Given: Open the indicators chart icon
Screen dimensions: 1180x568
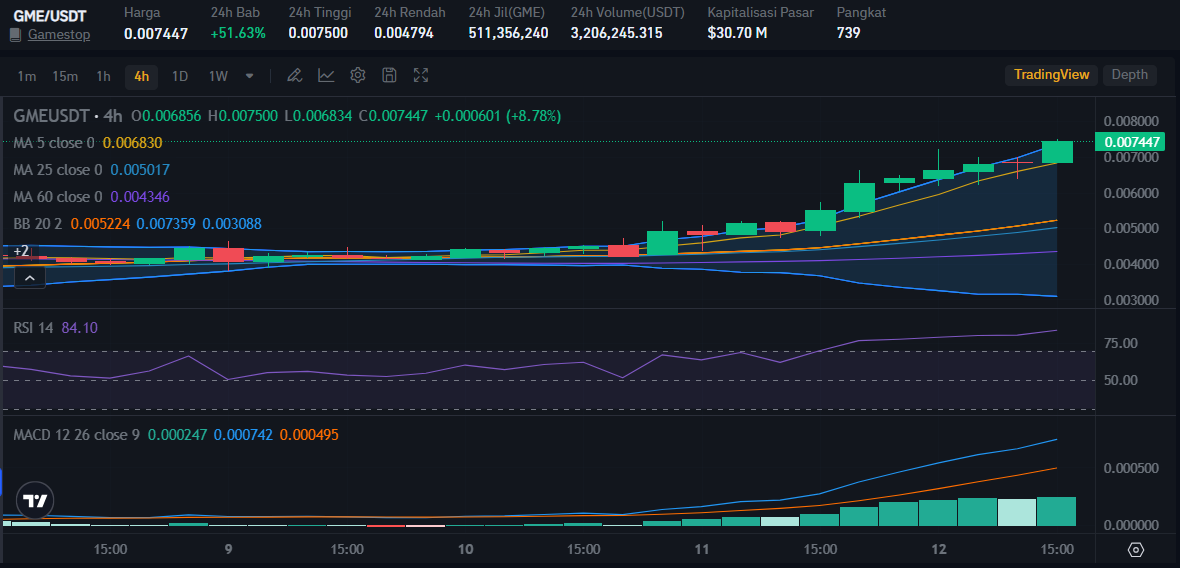Looking at the screenshot, I should click(326, 75).
